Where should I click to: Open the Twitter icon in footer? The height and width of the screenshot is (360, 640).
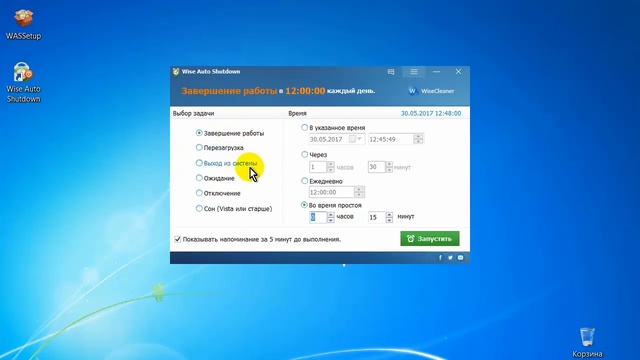450,258
